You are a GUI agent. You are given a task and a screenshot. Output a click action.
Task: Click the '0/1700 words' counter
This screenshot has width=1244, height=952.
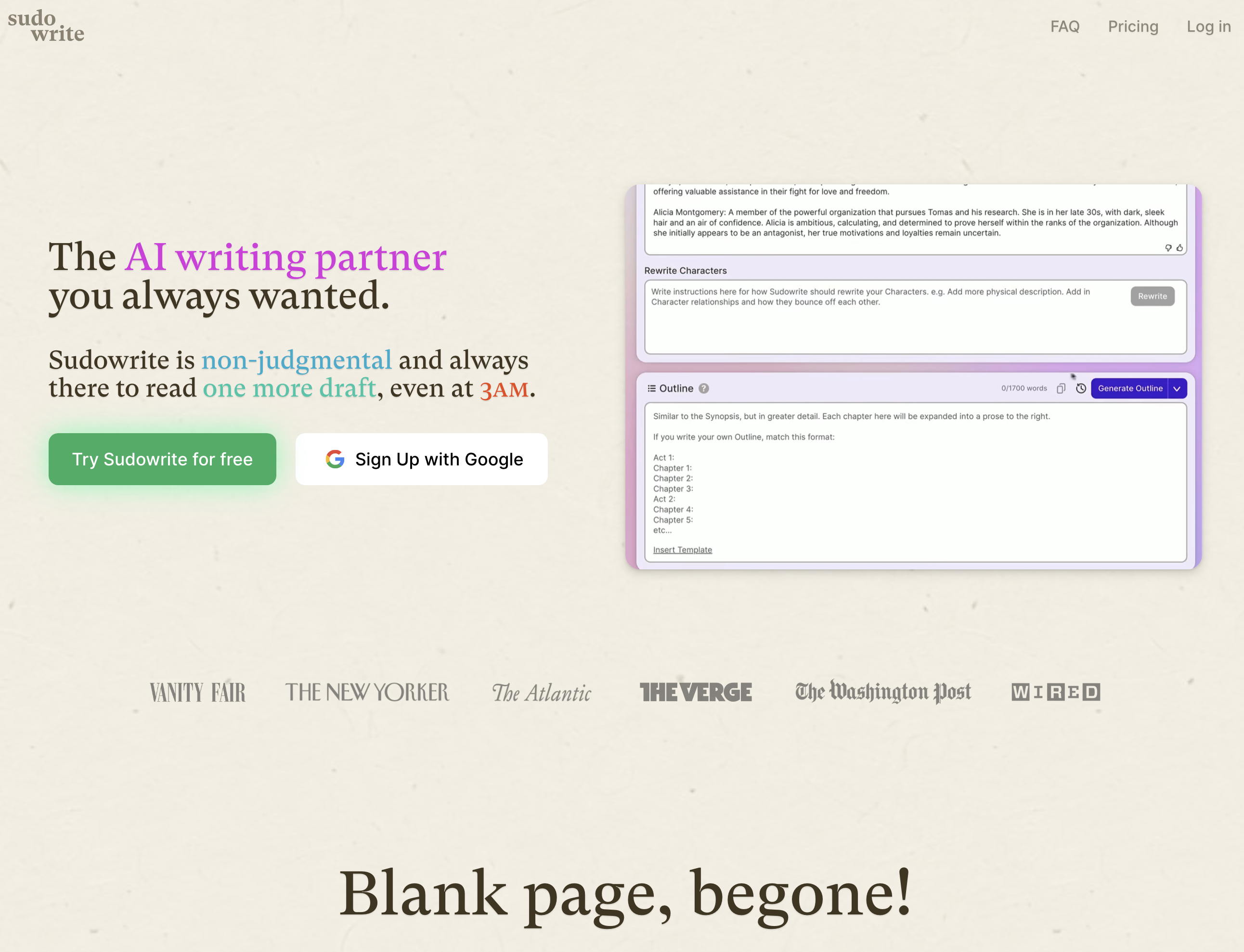(1024, 389)
